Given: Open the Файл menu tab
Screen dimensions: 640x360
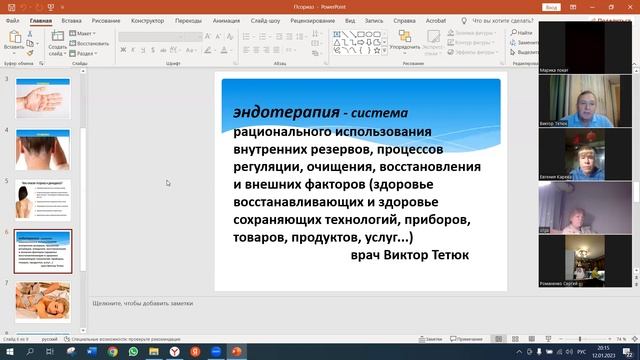Looking at the screenshot, I should (x=13, y=20).
